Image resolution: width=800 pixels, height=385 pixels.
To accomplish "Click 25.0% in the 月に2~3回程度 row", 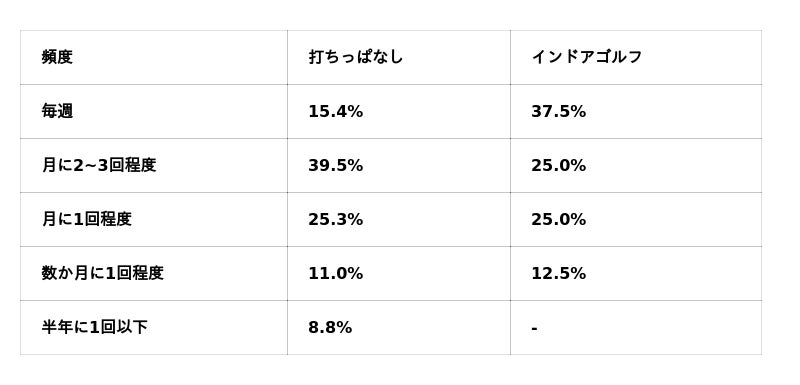I will pyautogui.click(x=559, y=165).
